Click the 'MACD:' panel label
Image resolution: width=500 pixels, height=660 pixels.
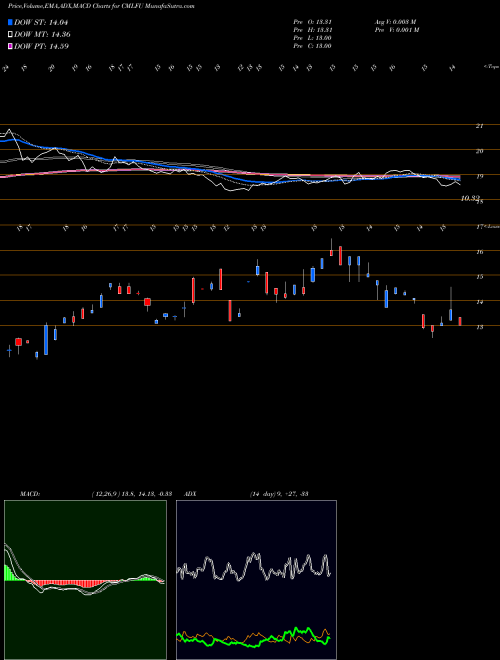[x=30, y=494]
